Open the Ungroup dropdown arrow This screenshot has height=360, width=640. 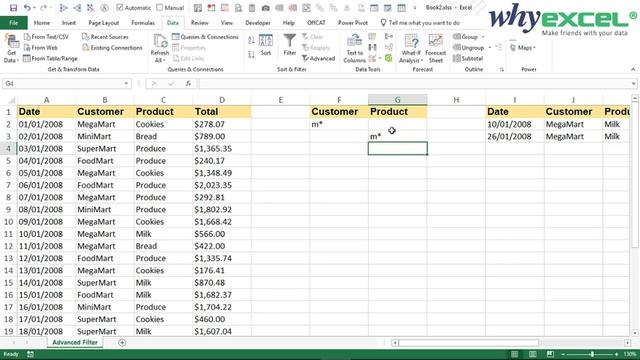point(489,48)
